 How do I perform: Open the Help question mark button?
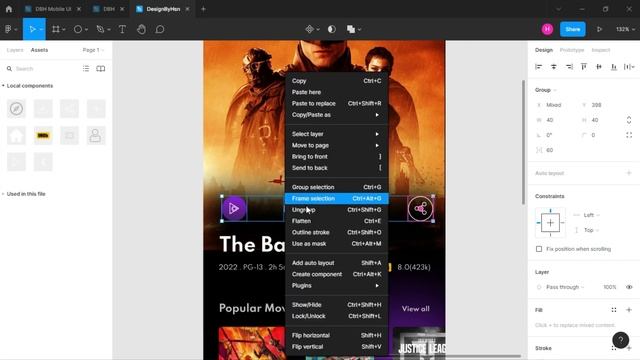click(x=620, y=340)
